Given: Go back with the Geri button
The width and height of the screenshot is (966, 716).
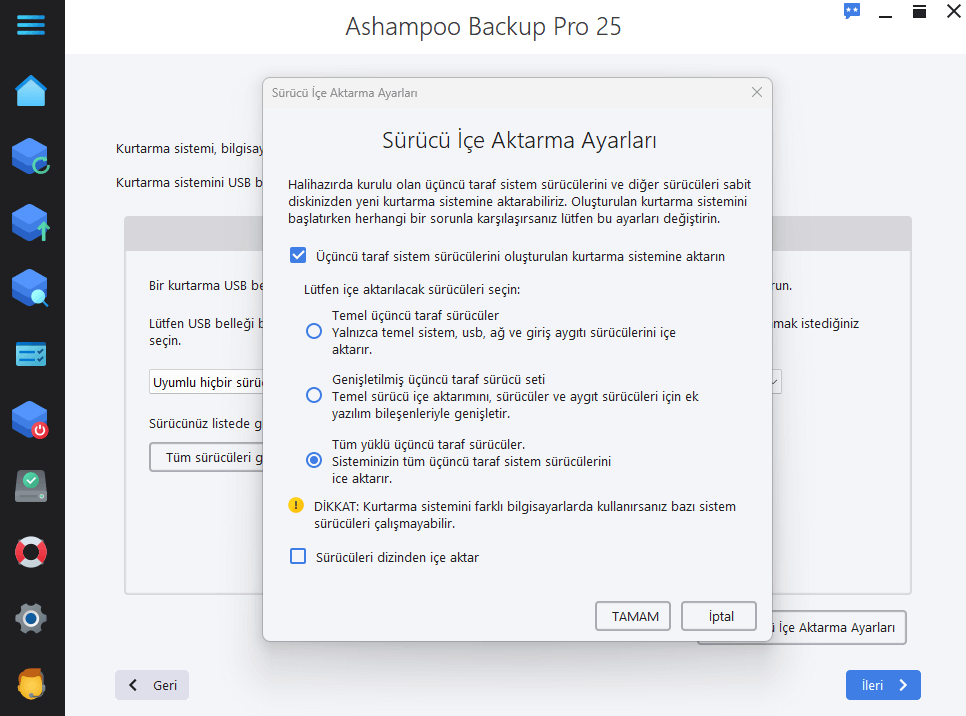Looking at the screenshot, I should [152, 685].
